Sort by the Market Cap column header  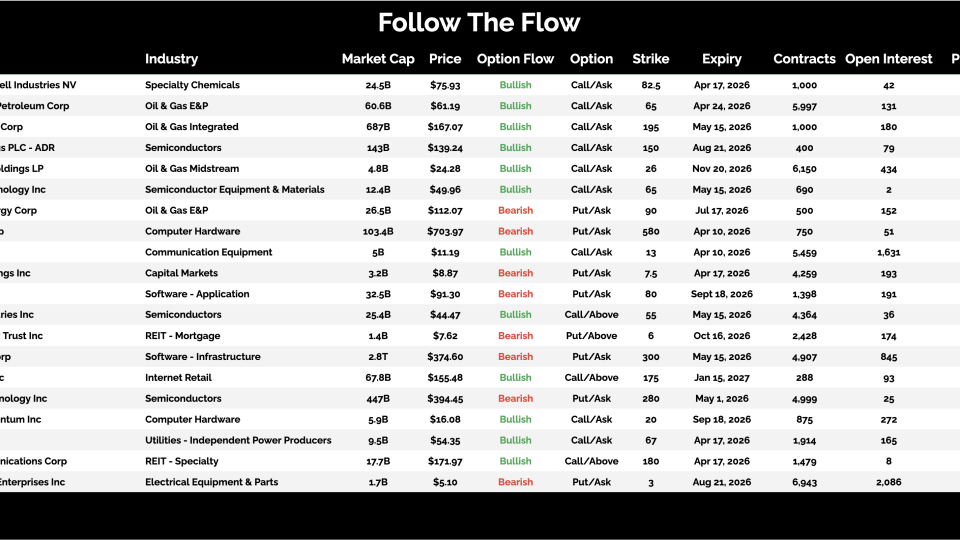pos(378,59)
